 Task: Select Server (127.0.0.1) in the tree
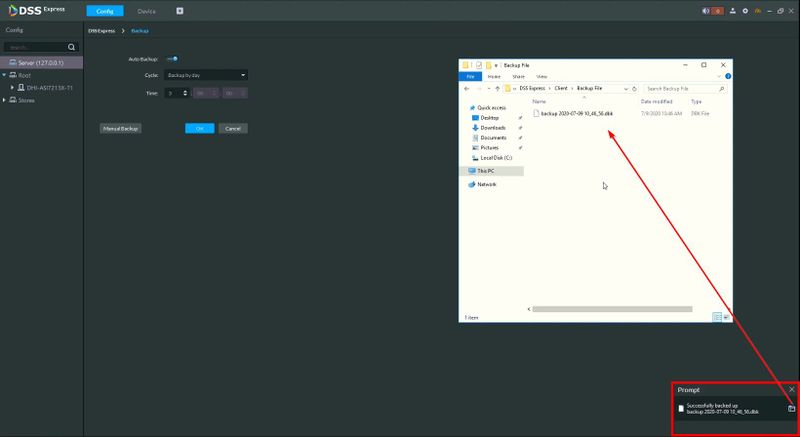click(x=41, y=63)
